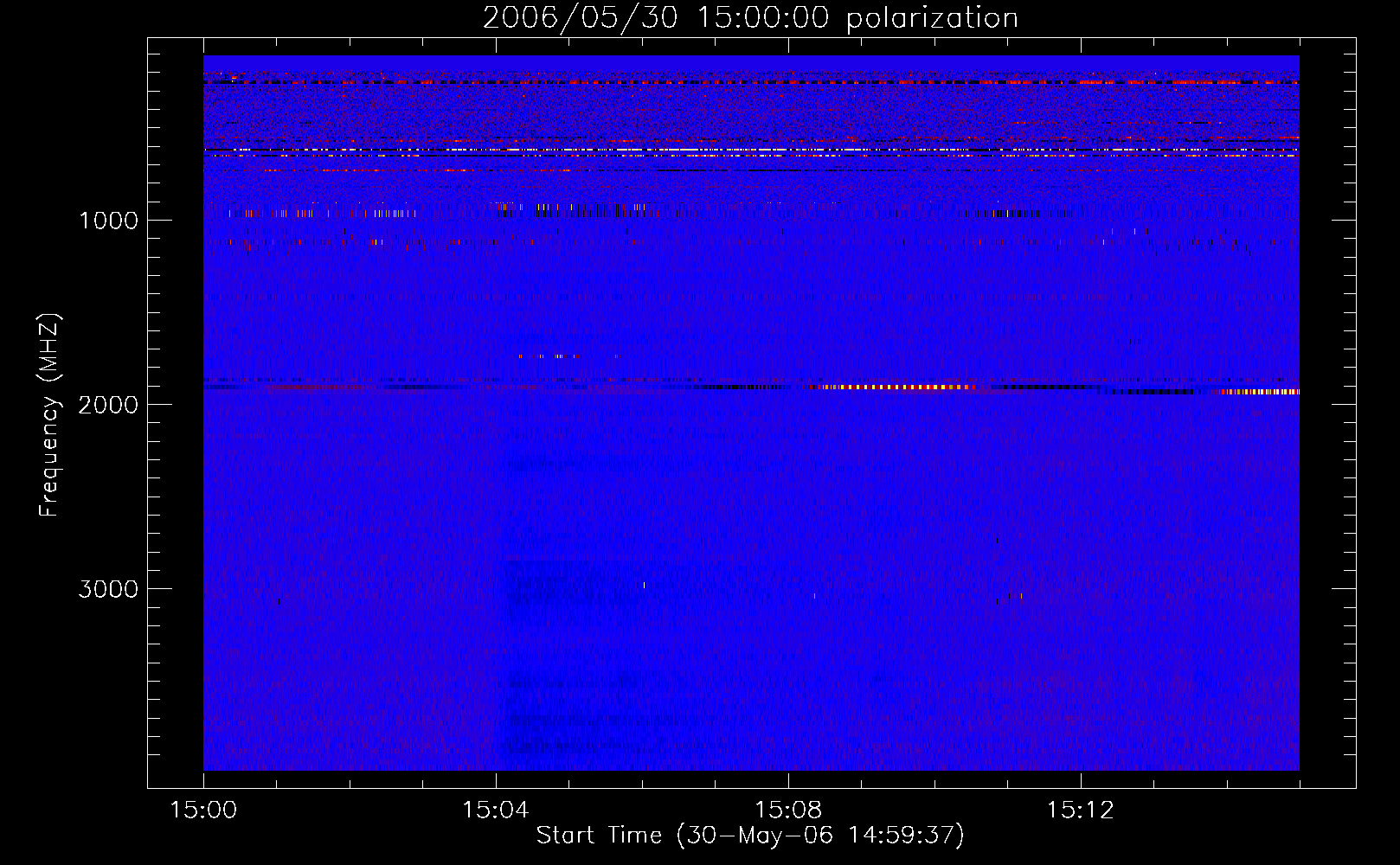Click the 2000 frequency tick label
The height and width of the screenshot is (865, 1400).
click(108, 405)
